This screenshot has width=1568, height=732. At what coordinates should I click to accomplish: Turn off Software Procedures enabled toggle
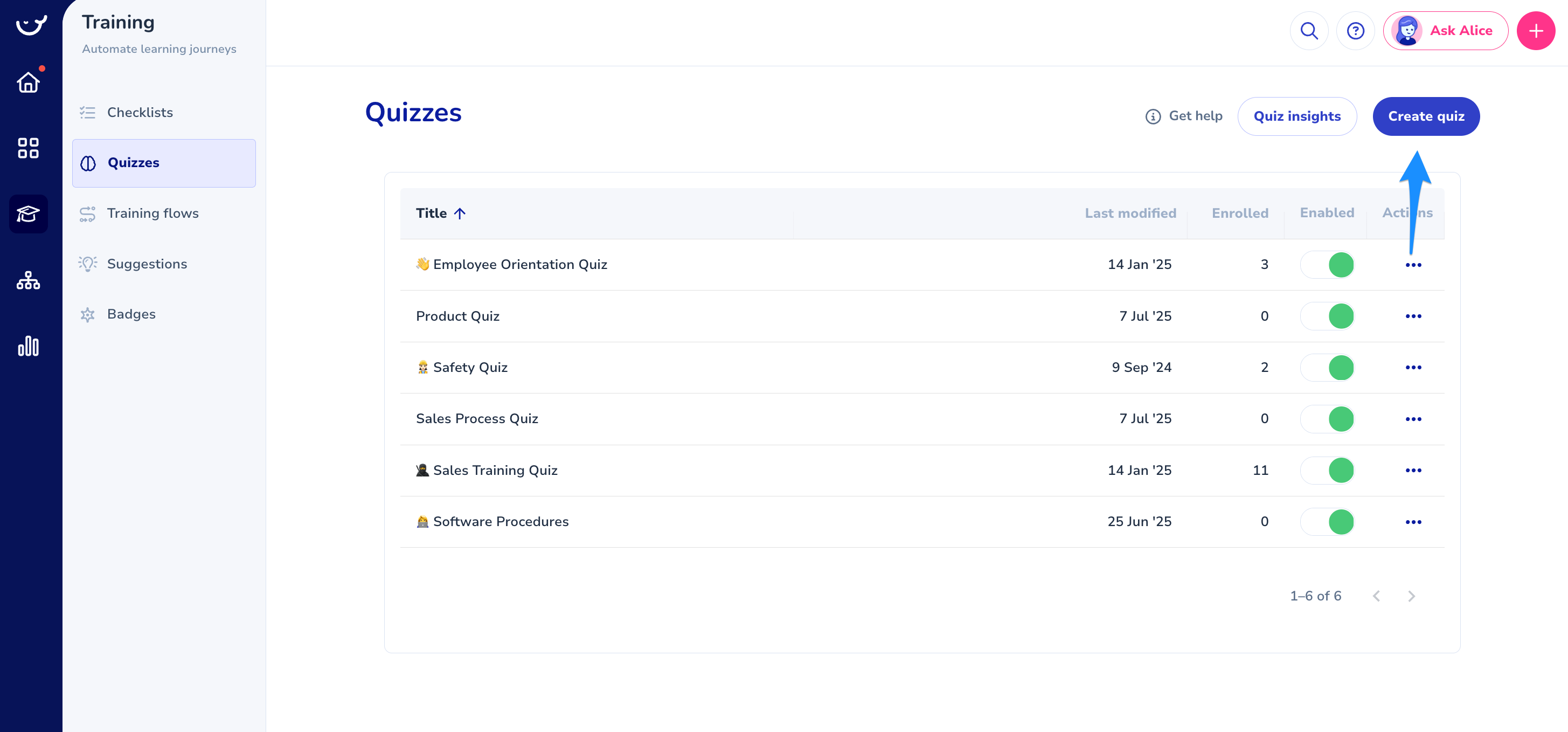(x=1327, y=522)
